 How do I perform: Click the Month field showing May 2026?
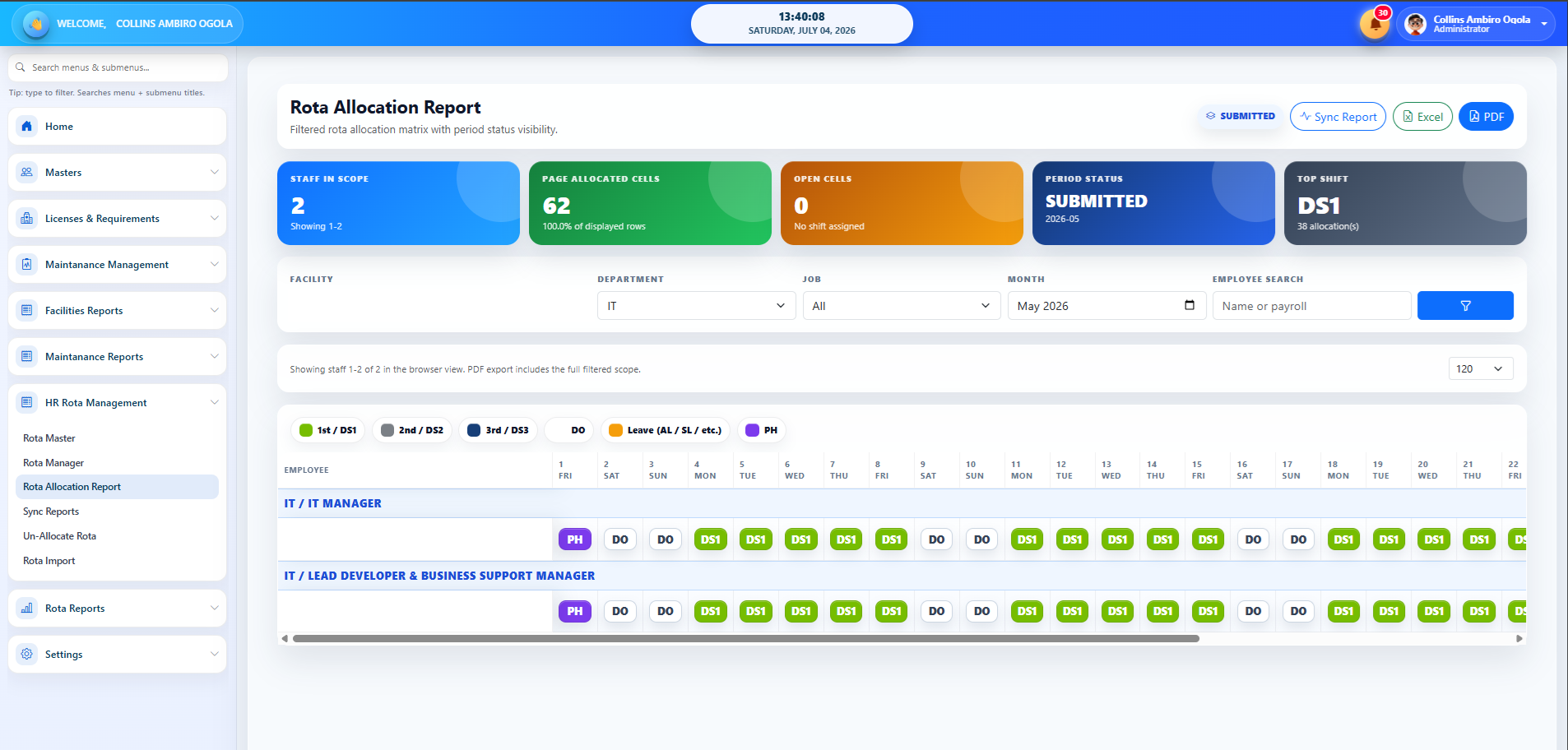click(x=1106, y=306)
